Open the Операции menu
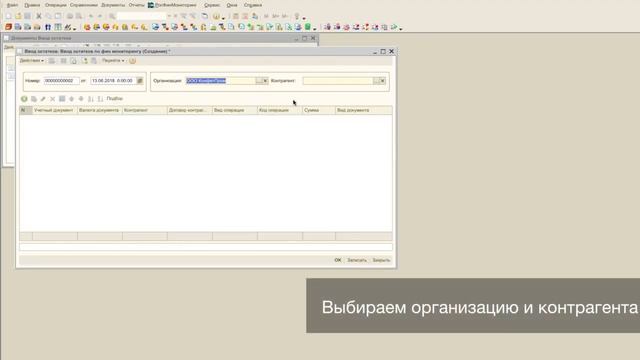640x360 pixels. (56, 5)
